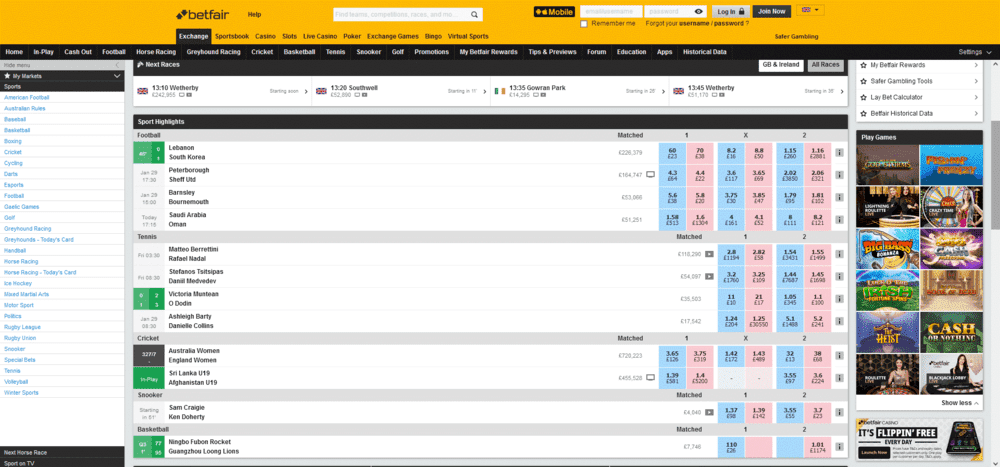The width and height of the screenshot is (1000, 467).
Task: Open Cash or Nothing game thumbnail
Action: pos(952,332)
